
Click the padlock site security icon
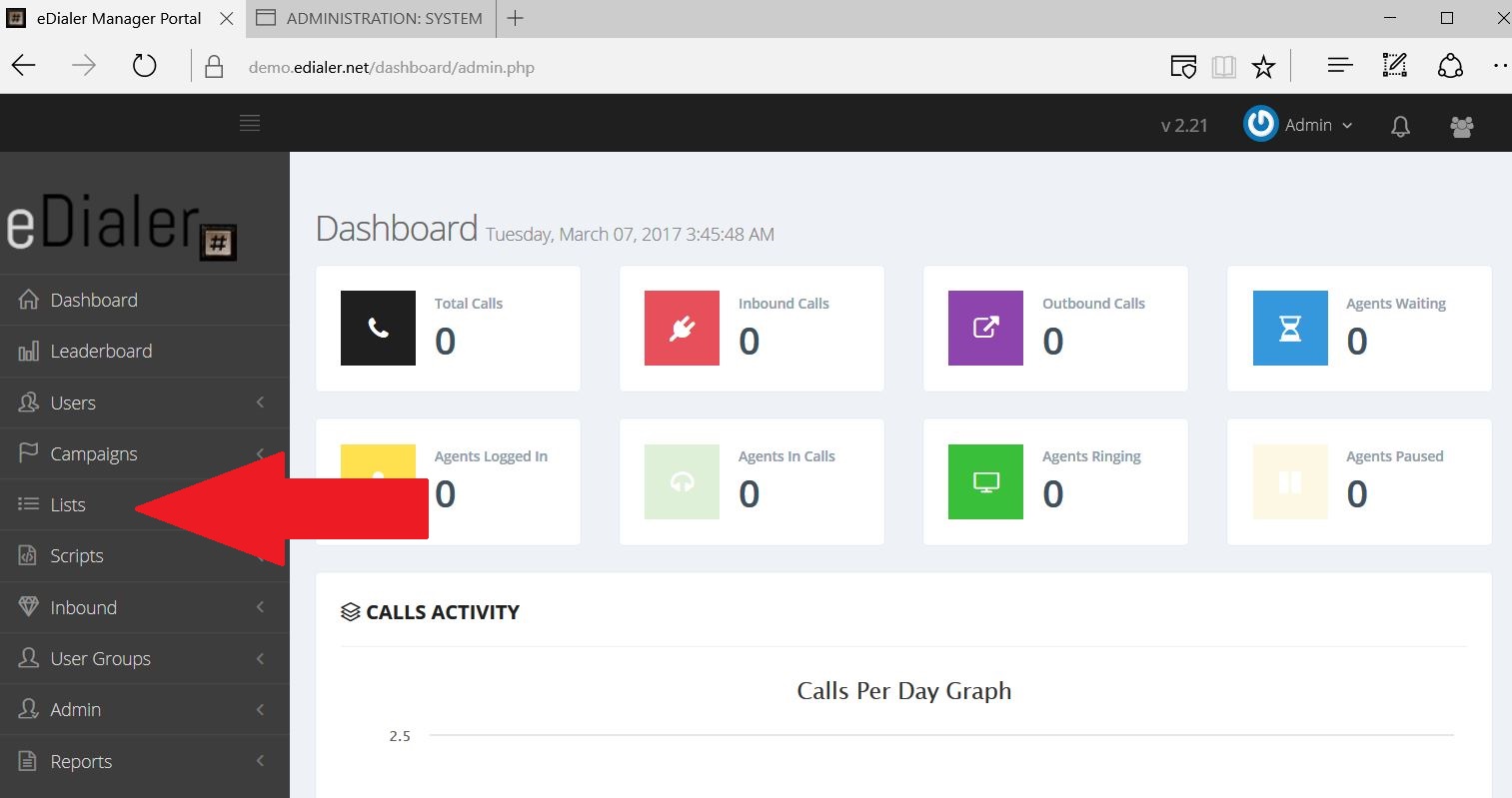[x=214, y=67]
